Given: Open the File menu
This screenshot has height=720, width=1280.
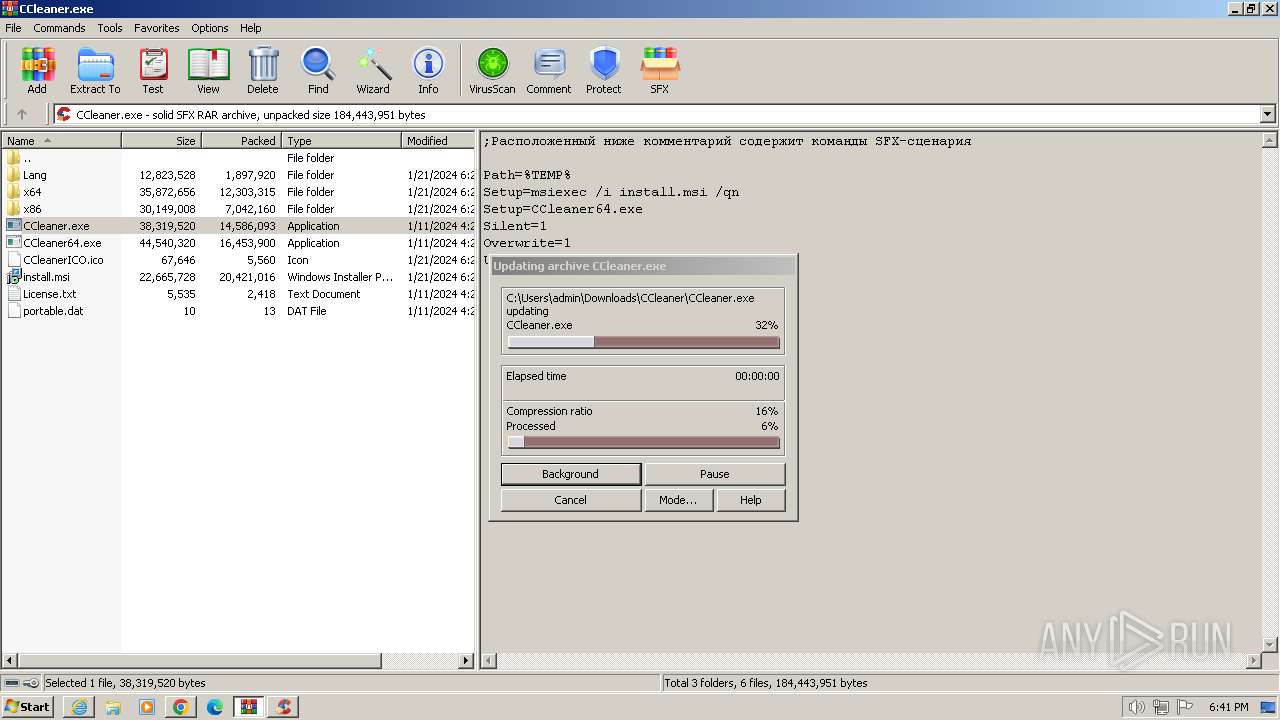Looking at the screenshot, I should pos(13,28).
